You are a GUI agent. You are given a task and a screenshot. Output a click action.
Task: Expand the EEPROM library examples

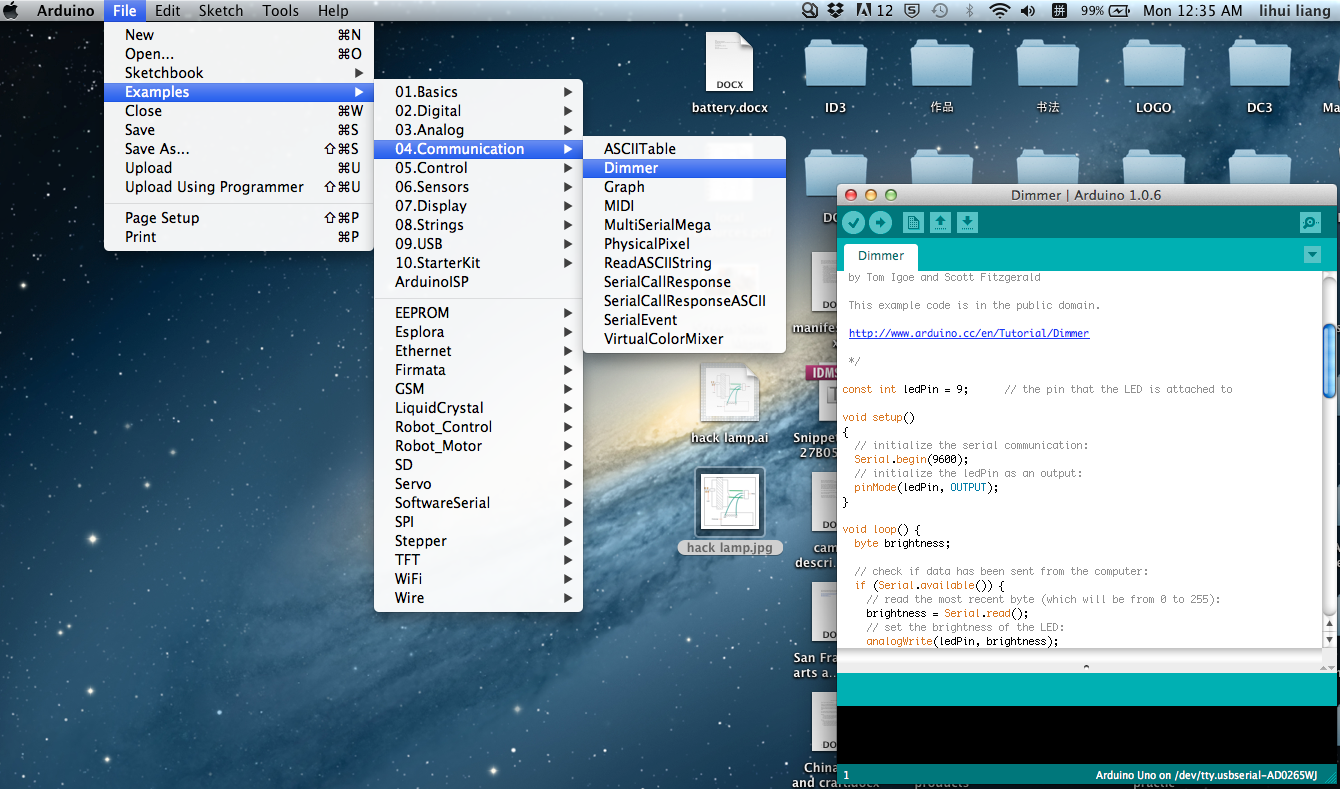pyautogui.click(x=478, y=313)
